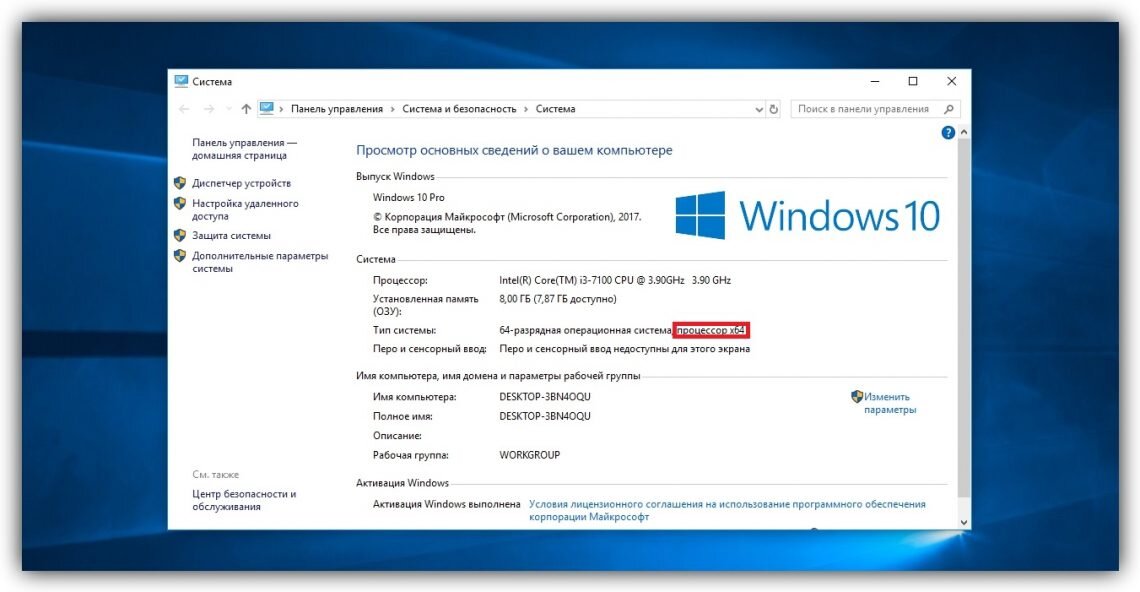Click the vertical scrollbar thumb
The image size is (1140, 592).
tap(964, 318)
